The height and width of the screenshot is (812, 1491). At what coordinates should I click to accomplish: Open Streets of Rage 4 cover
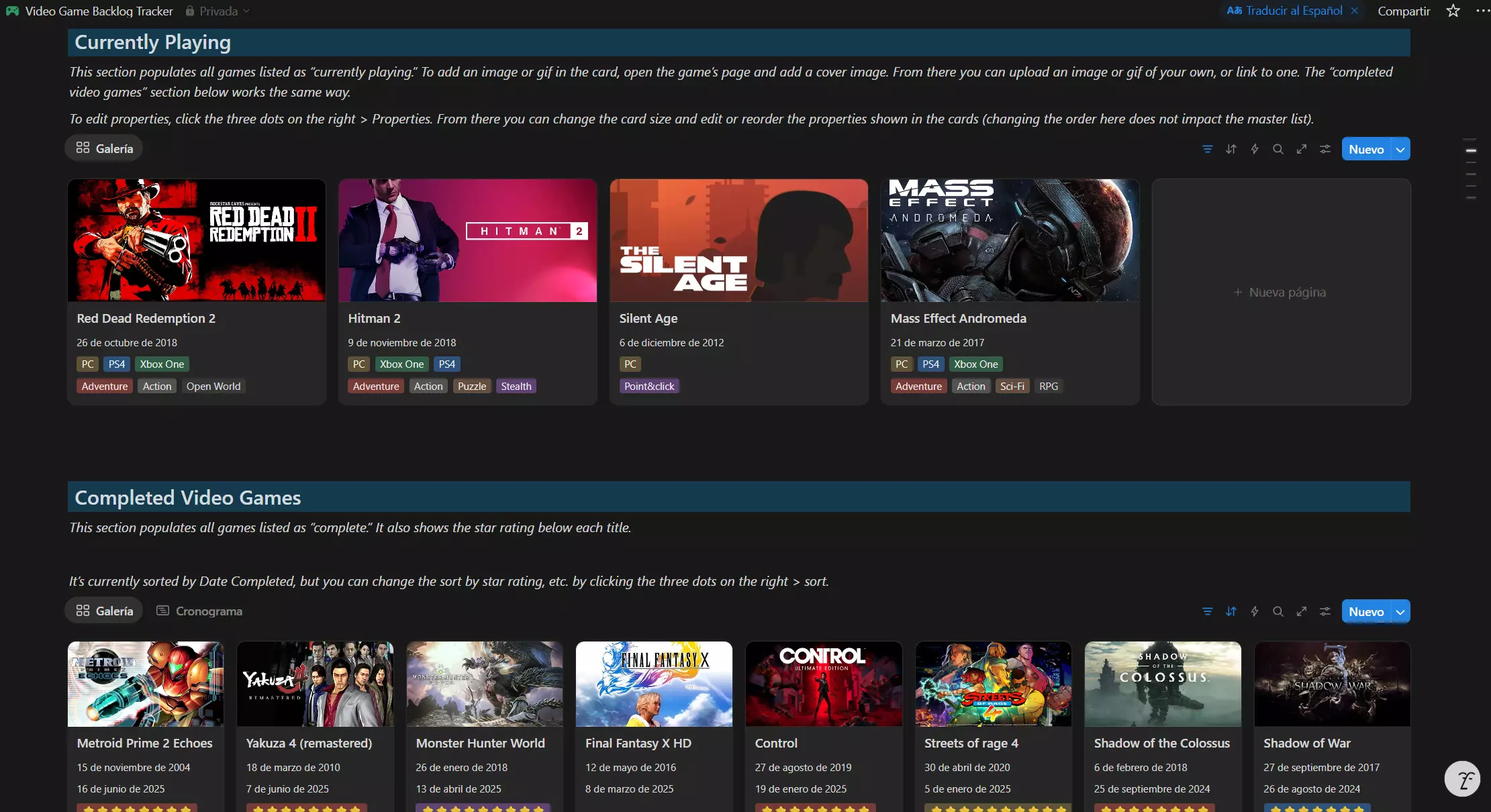pos(993,684)
